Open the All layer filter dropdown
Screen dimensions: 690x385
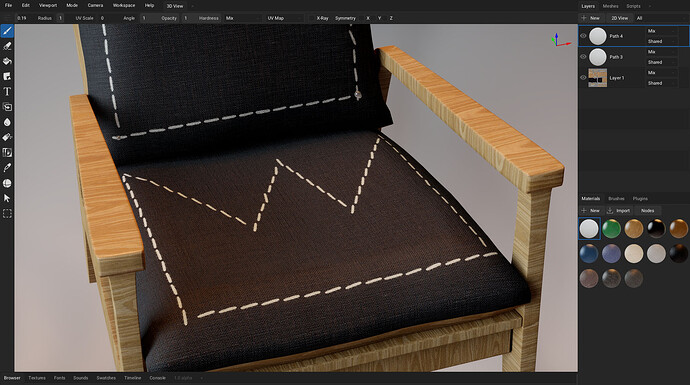(x=661, y=18)
